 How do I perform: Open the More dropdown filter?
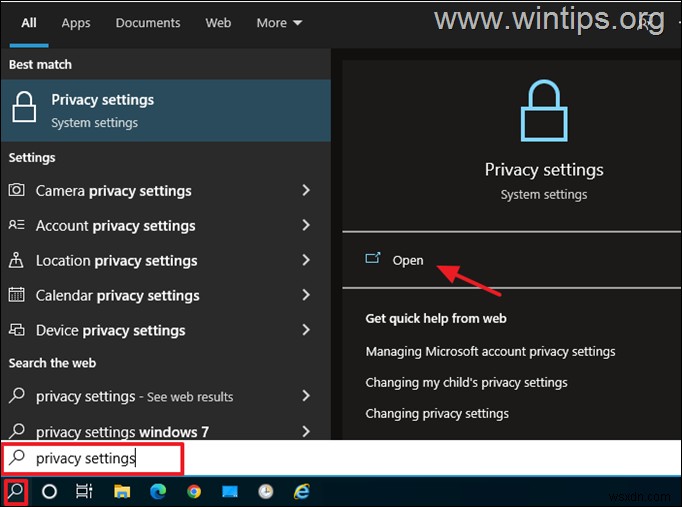pos(279,23)
